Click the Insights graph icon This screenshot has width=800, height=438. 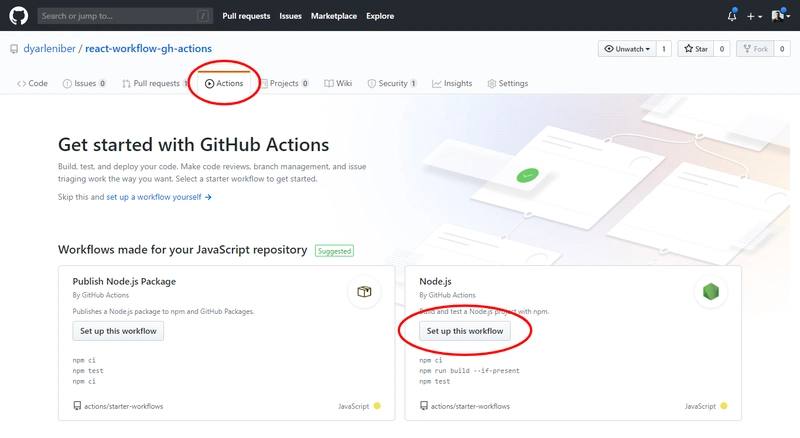pyautogui.click(x=436, y=84)
